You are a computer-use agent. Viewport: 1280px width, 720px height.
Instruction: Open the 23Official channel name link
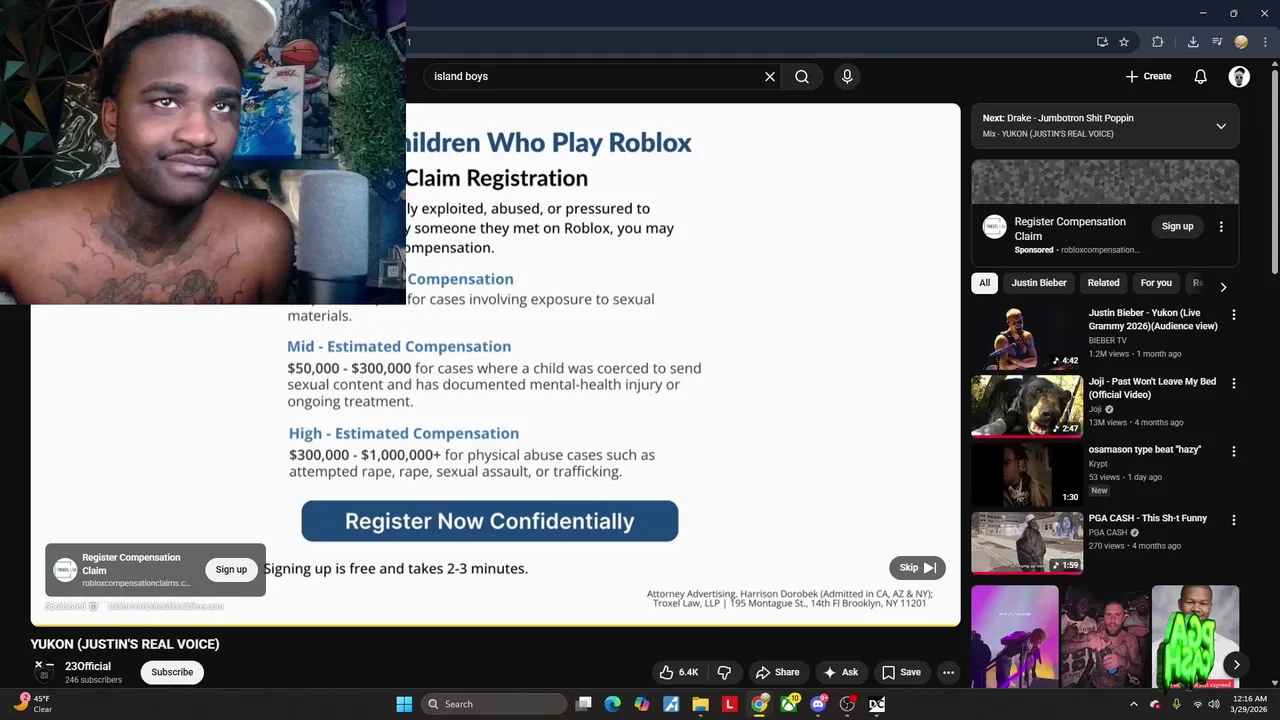[88, 666]
